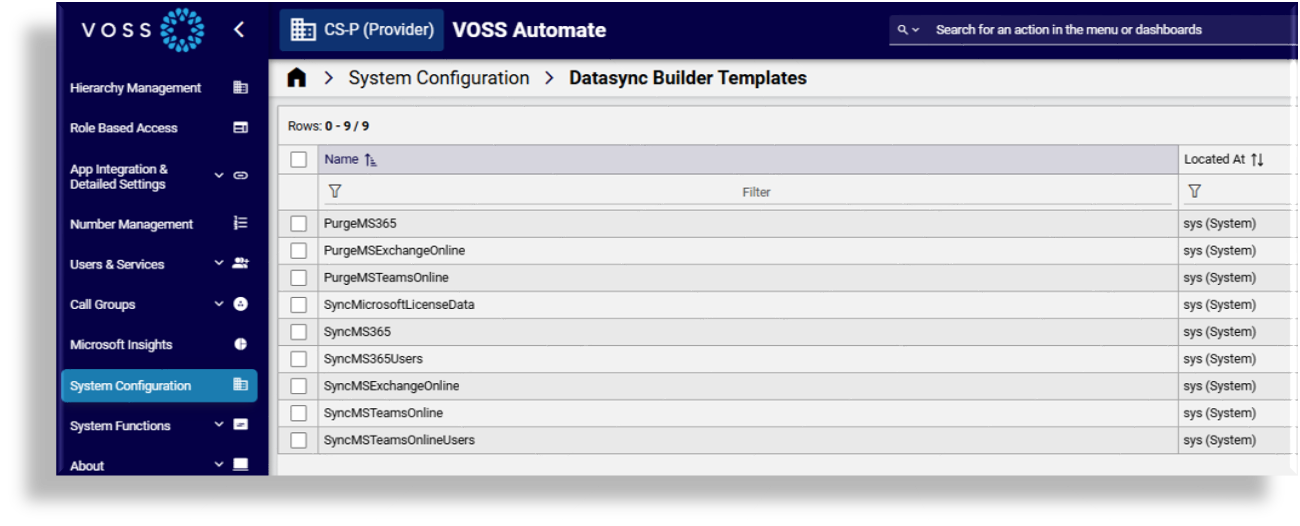Open the SyncMSTeamsOnlineUsers template
This screenshot has width=1300, height=526.
[x=399, y=440]
